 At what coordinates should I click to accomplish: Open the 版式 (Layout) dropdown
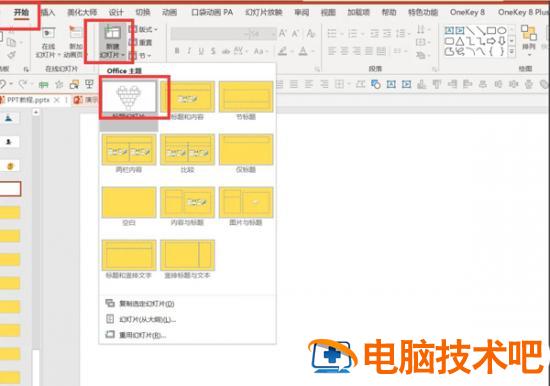(143, 29)
